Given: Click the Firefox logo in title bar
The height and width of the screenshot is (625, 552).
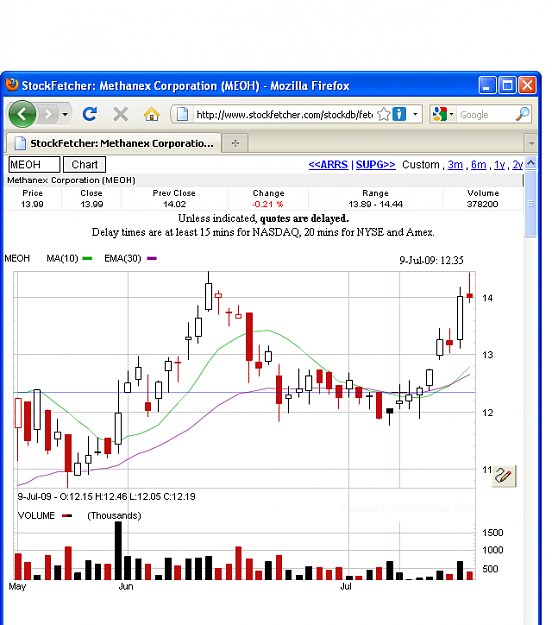Looking at the screenshot, I should [x=12, y=85].
